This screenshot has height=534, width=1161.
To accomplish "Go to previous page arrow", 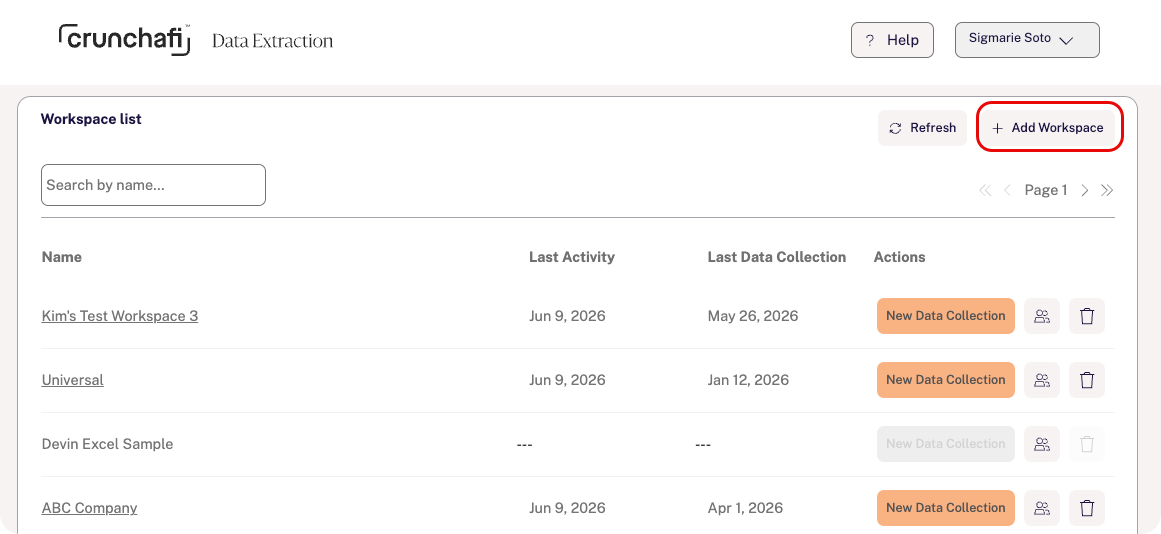I will (x=1007, y=190).
